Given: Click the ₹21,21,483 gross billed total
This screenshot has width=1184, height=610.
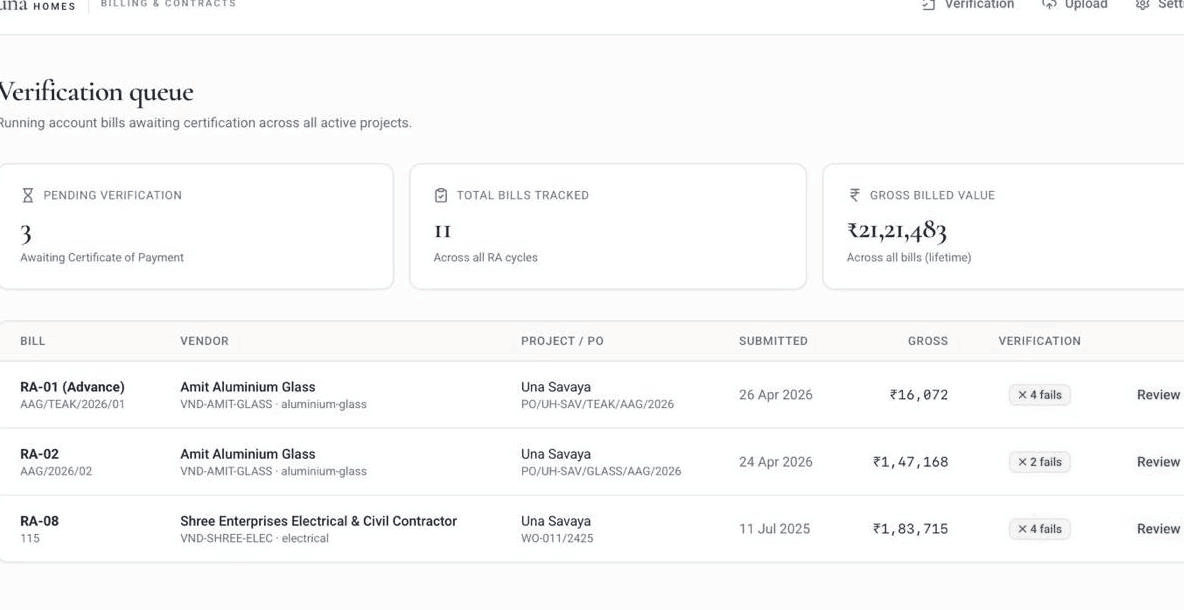Looking at the screenshot, I should [897, 231].
